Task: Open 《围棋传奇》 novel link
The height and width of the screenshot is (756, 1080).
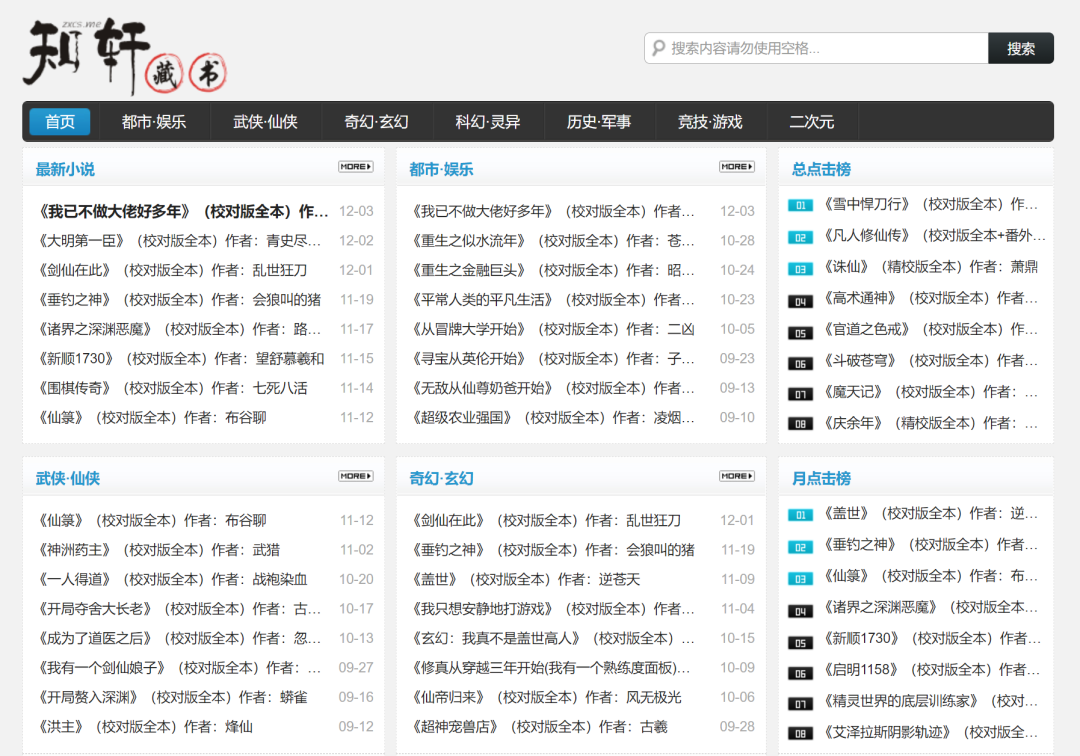Action: tap(172, 388)
